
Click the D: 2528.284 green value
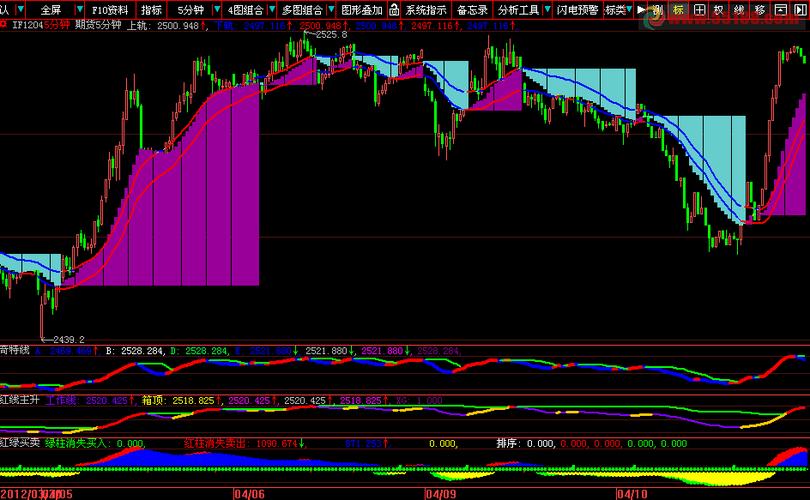(x=199, y=351)
